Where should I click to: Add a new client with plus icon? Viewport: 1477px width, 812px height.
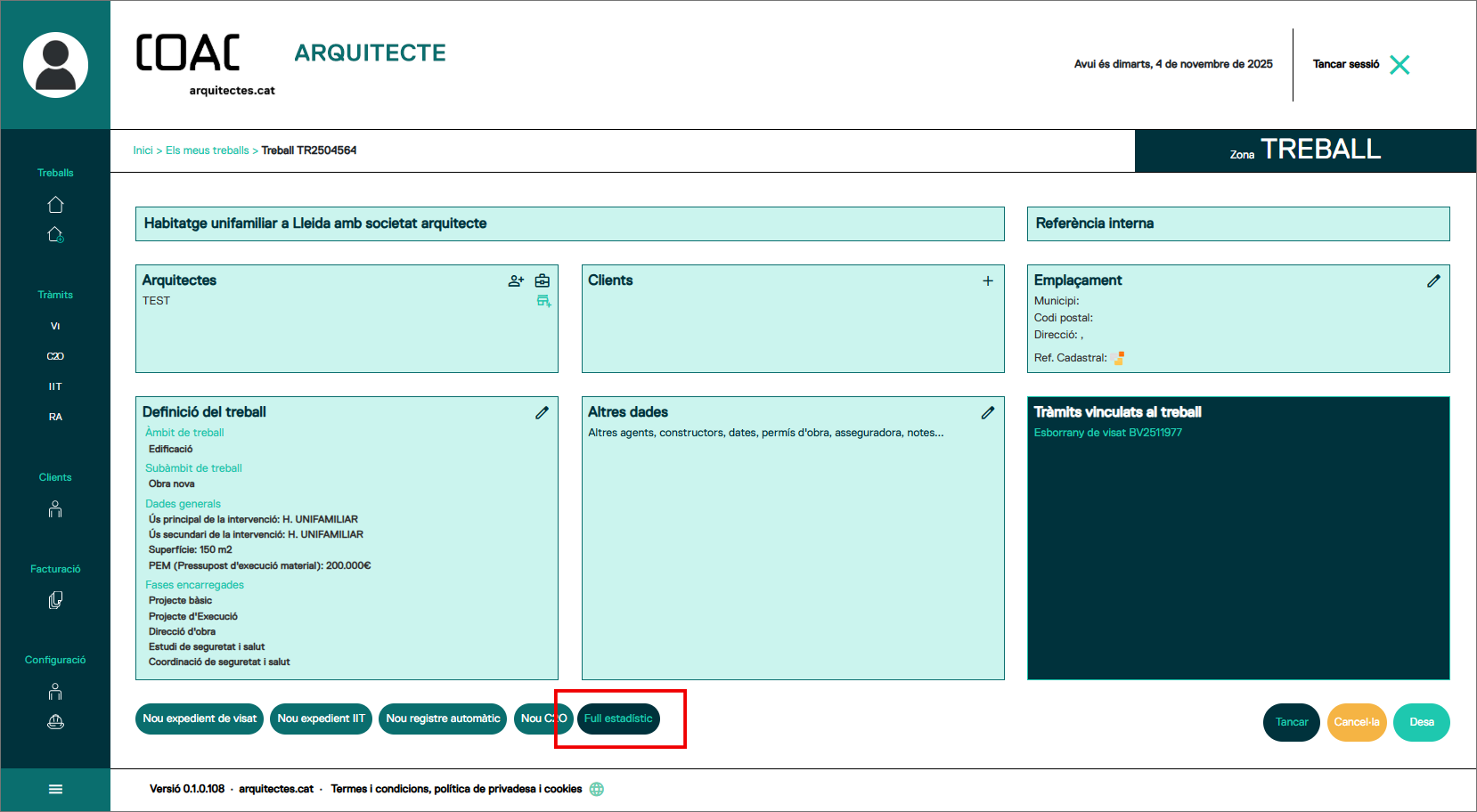click(x=987, y=281)
